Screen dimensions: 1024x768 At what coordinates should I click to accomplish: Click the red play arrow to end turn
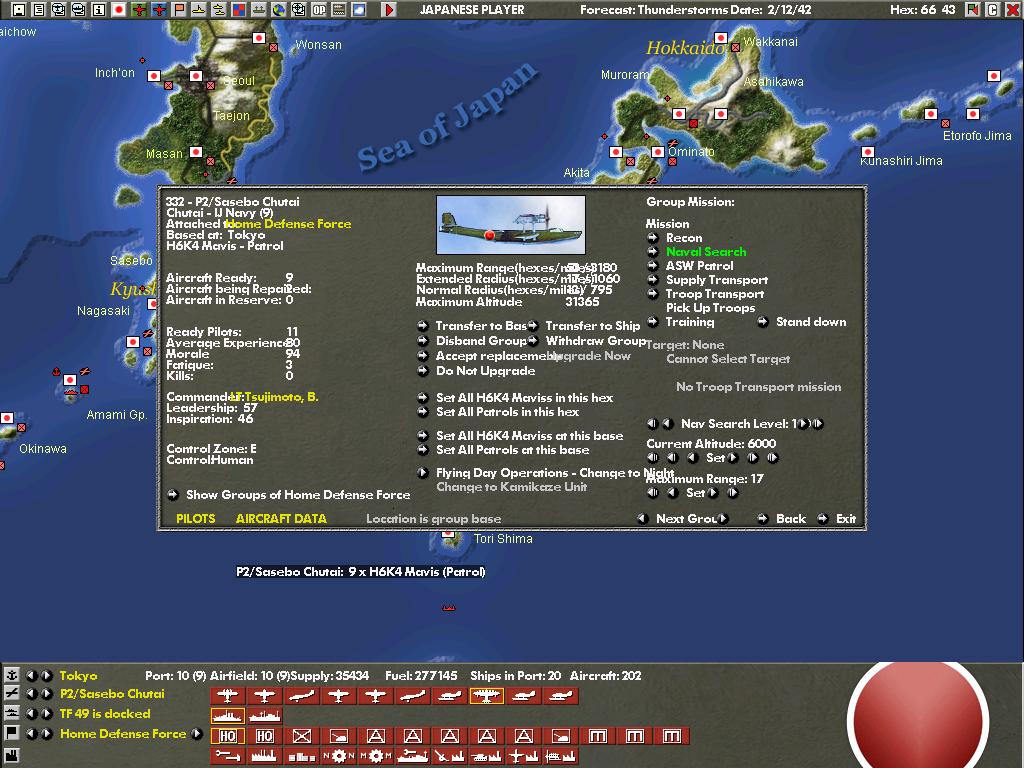coord(389,10)
